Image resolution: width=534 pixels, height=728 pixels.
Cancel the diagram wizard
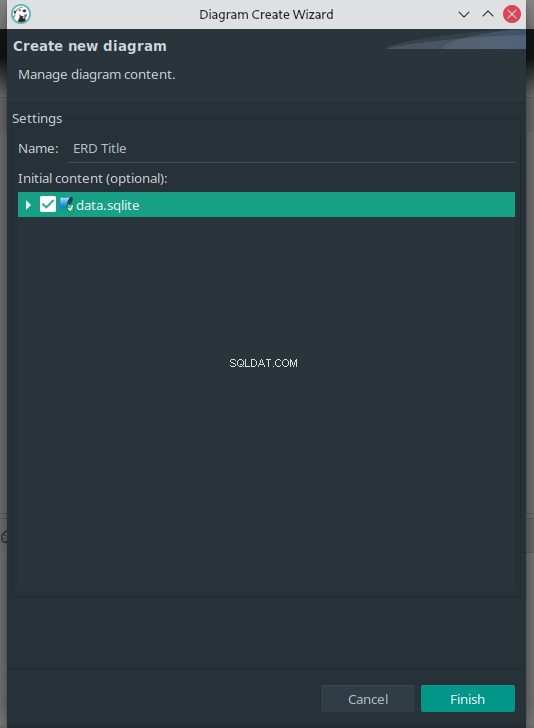click(x=368, y=699)
